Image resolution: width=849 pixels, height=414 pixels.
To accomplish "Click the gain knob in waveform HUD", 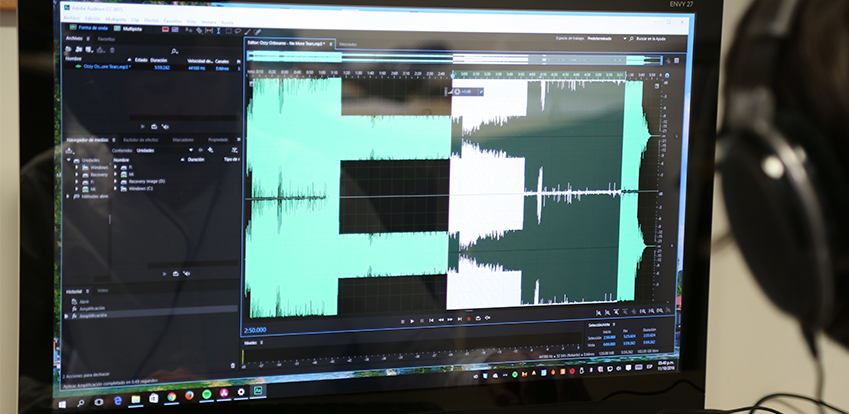I will click(458, 91).
